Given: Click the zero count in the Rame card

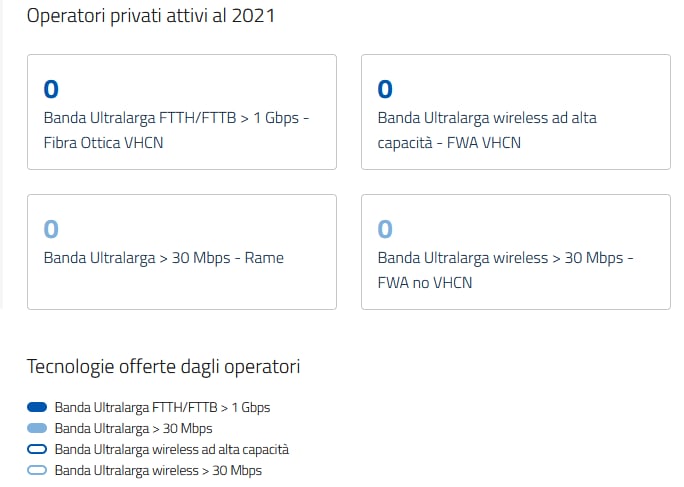Looking at the screenshot, I should pos(51,230).
